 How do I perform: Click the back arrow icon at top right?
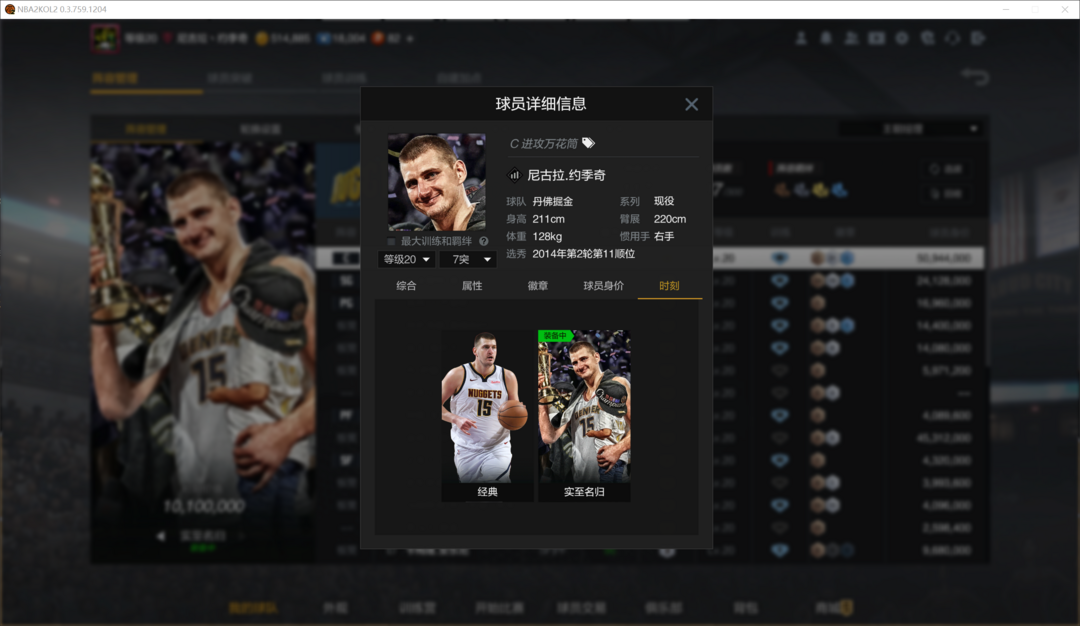click(974, 77)
